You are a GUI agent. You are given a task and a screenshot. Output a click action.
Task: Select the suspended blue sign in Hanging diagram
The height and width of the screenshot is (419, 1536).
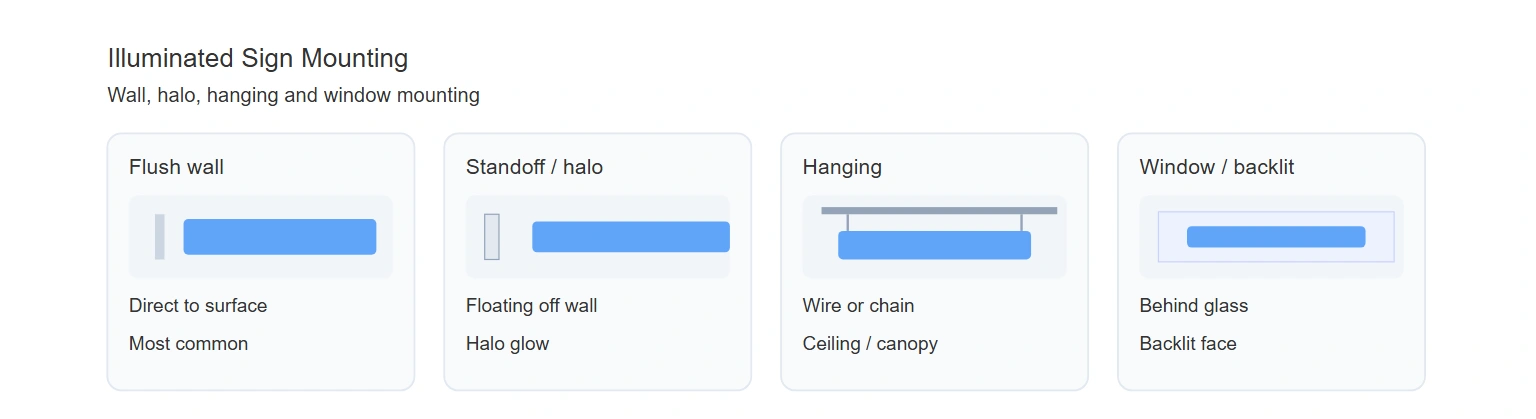(x=934, y=245)
